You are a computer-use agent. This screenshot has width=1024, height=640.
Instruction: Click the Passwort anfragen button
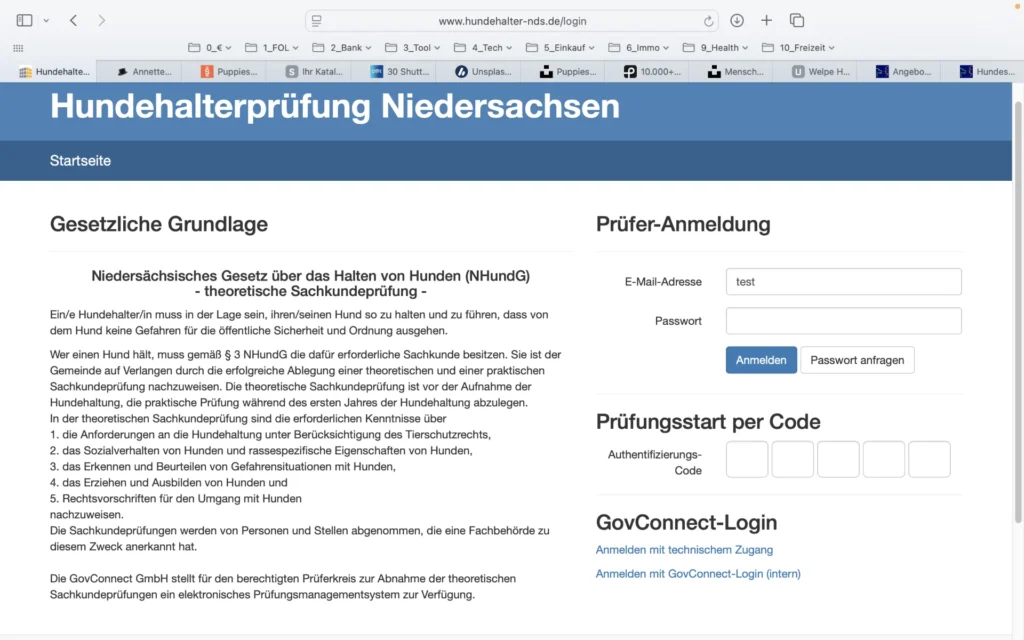(857, 360)
